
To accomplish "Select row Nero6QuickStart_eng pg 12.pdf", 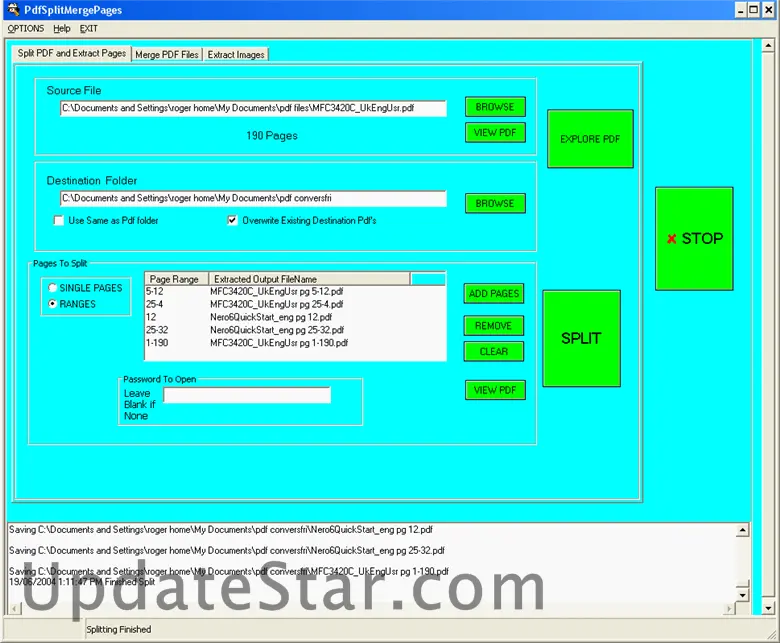I will tap(295, 317).
